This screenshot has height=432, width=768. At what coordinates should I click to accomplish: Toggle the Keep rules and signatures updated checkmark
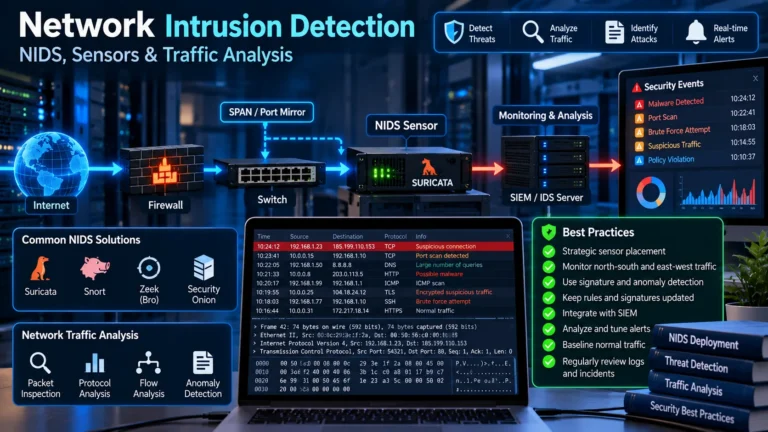click(x=549, y=298)
